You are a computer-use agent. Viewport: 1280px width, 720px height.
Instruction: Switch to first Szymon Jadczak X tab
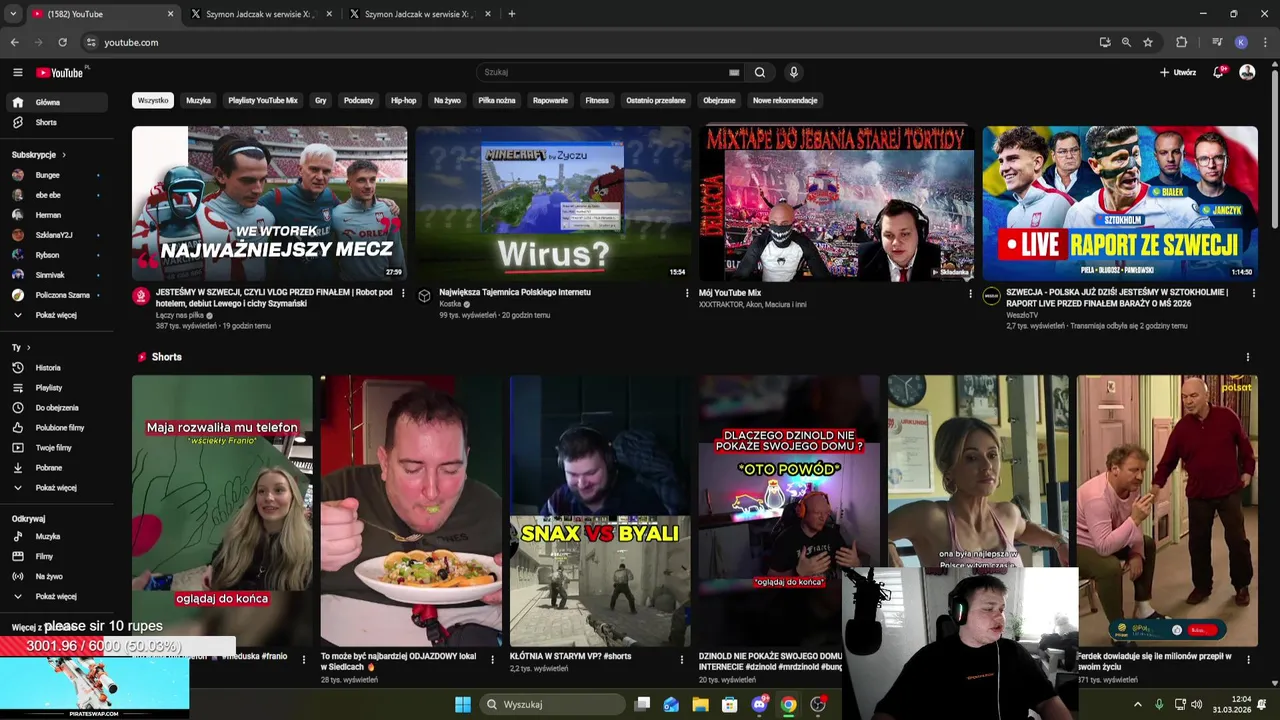point(260,14)
